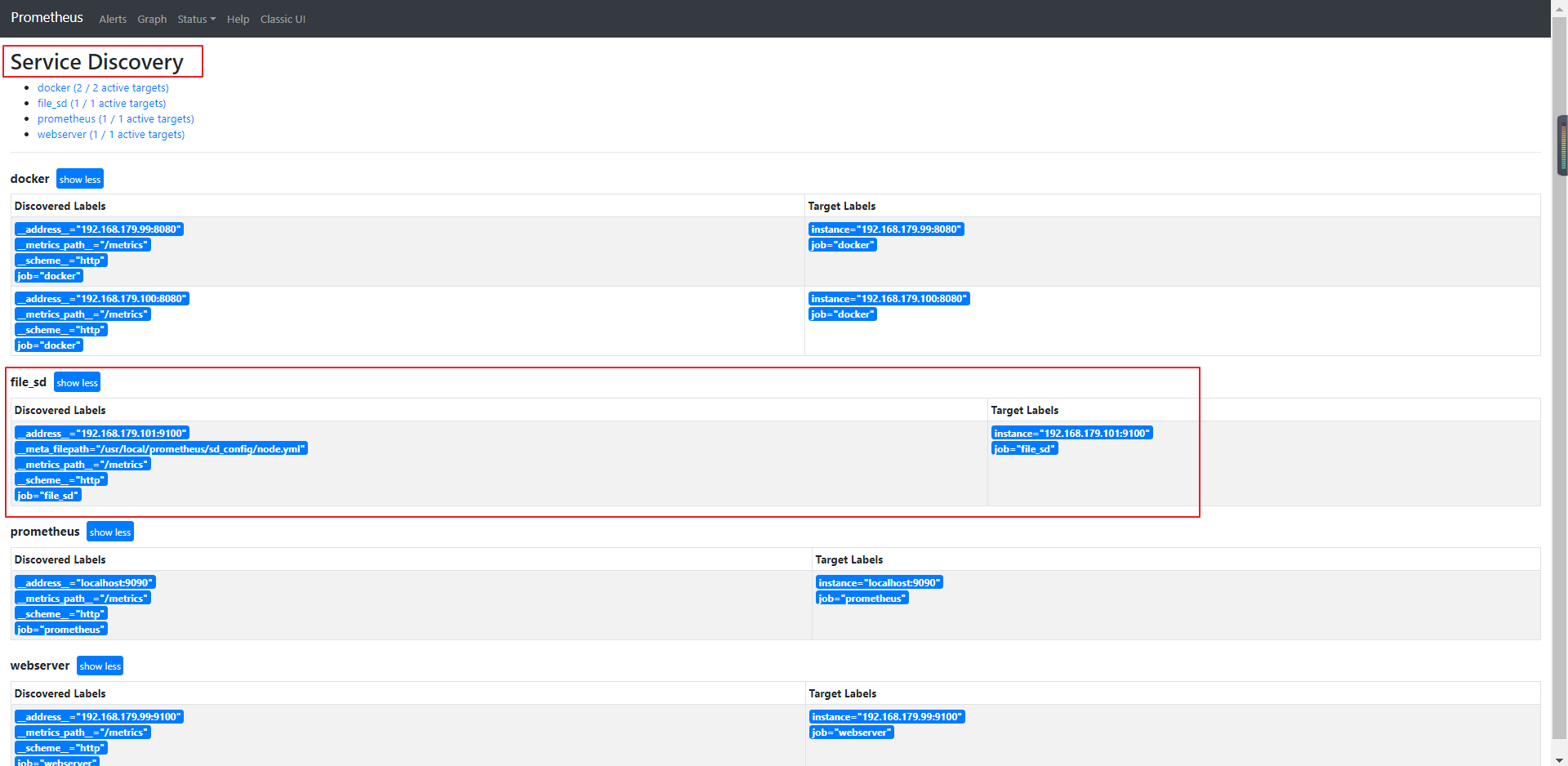Viewport: 1568px width, 766px height.
Task: Click the Prometheus brand link
Action: click(47, 17)
